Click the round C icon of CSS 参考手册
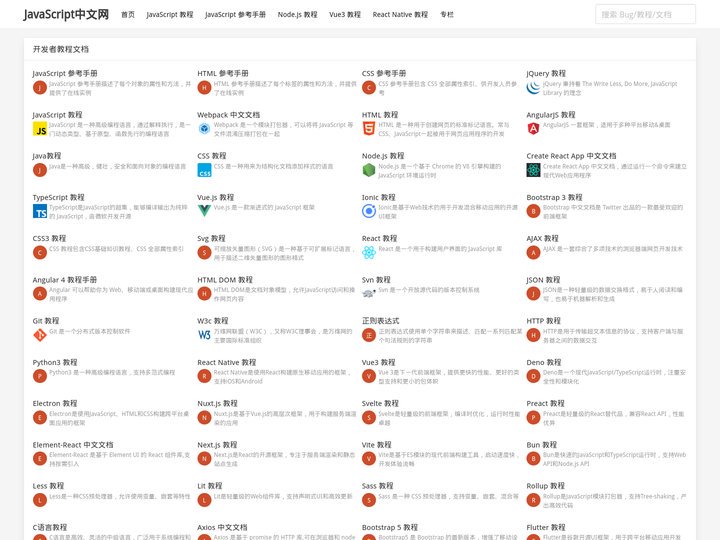The height and width of the screenshot is (540, 720). point(369,87)
